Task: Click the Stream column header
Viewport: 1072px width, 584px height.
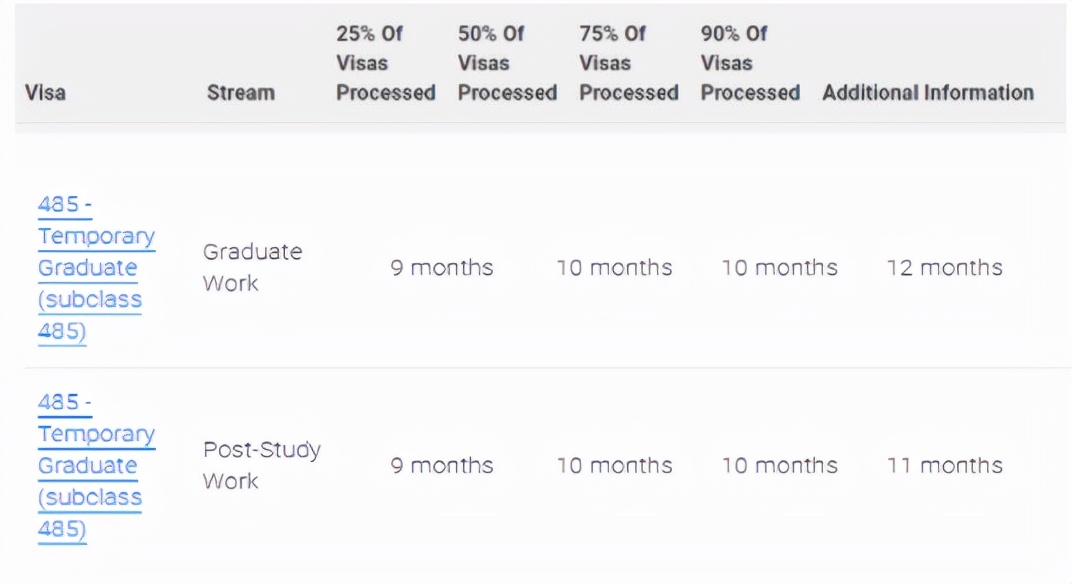Action: (x=240, y=92)
